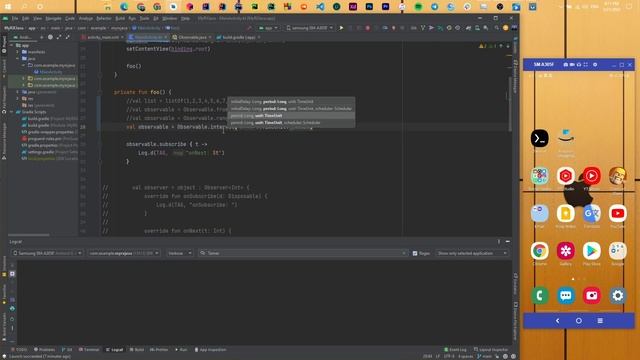Open Microsoft Edge from the Windows taskbar
Image resolution: width=640 pixels, height=360 pixels.
coord(124,7)
